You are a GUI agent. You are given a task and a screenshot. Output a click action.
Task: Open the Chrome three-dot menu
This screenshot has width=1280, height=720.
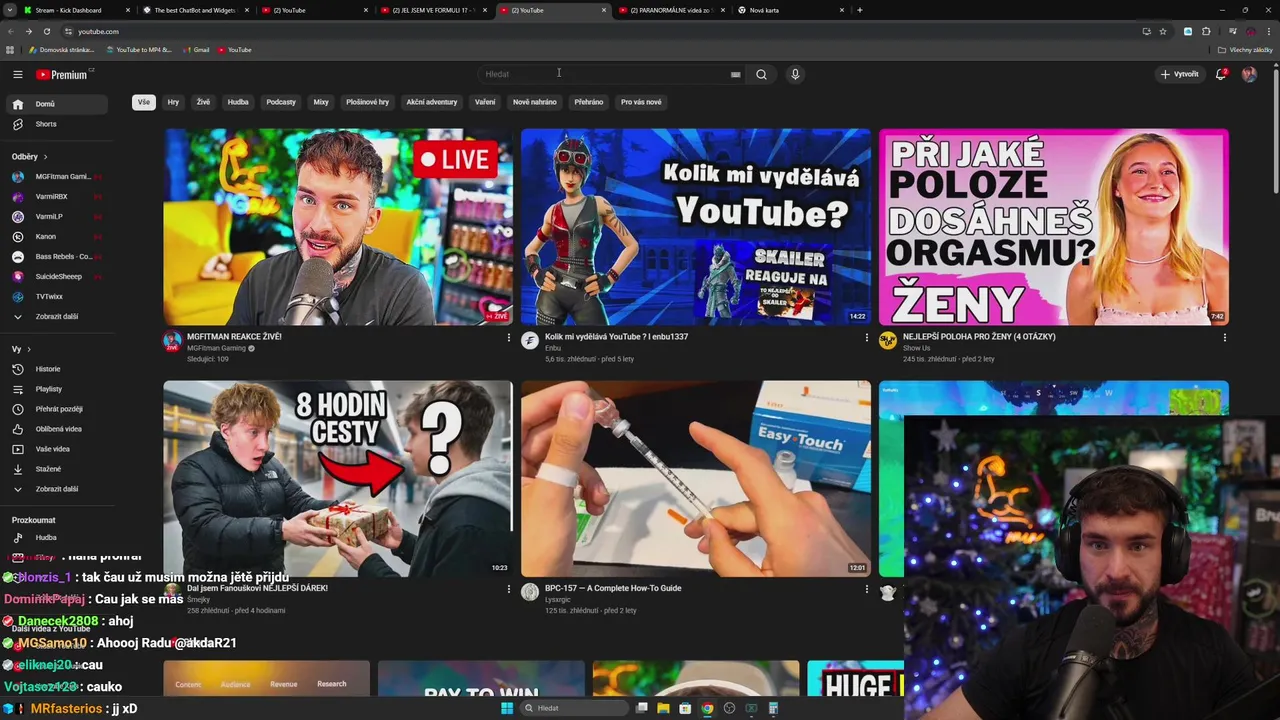1267,31
